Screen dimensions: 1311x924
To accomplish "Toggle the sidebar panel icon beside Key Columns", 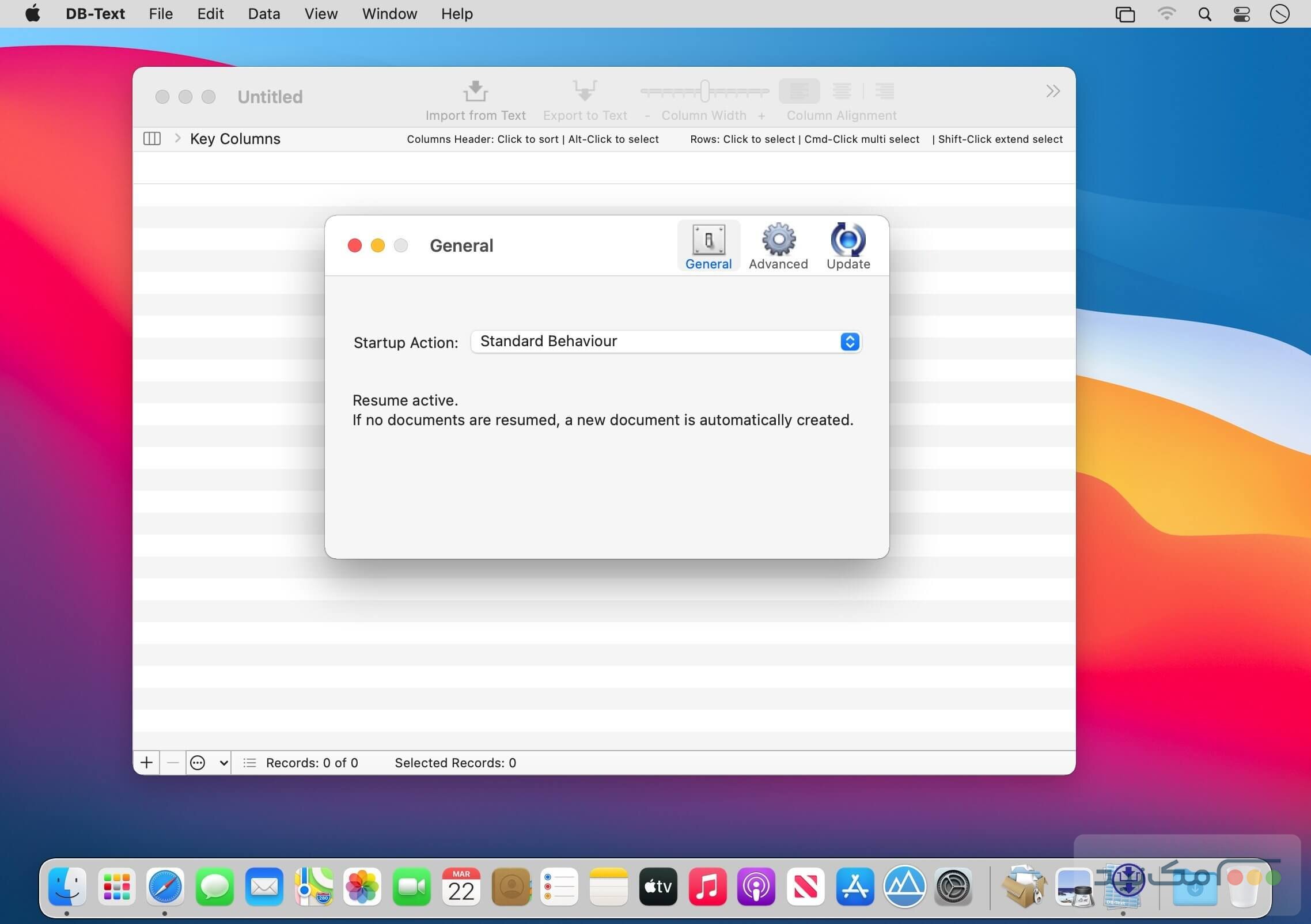I will (x=151, y=138).
